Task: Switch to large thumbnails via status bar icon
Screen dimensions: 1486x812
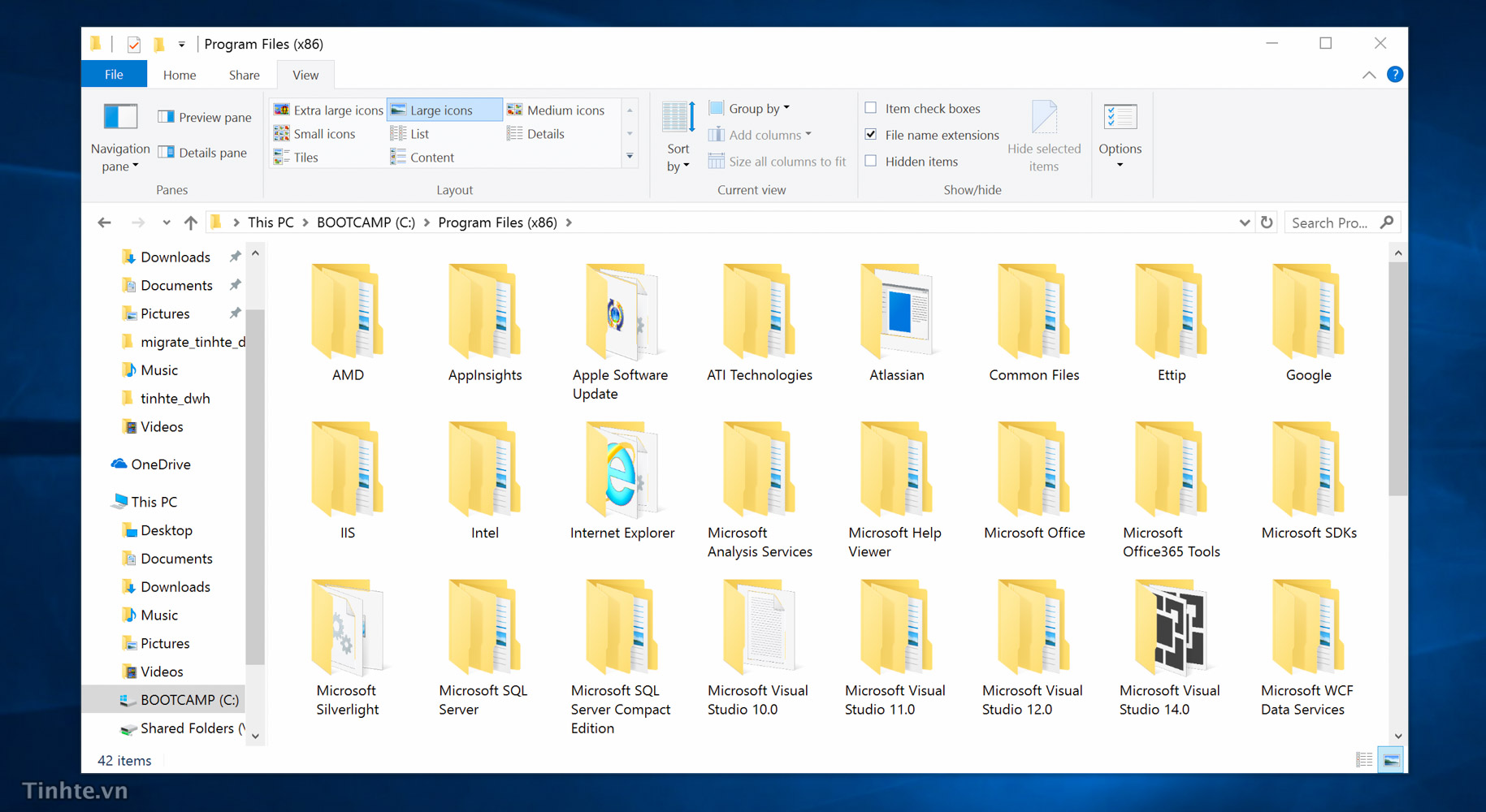Action: [1391, 760]
